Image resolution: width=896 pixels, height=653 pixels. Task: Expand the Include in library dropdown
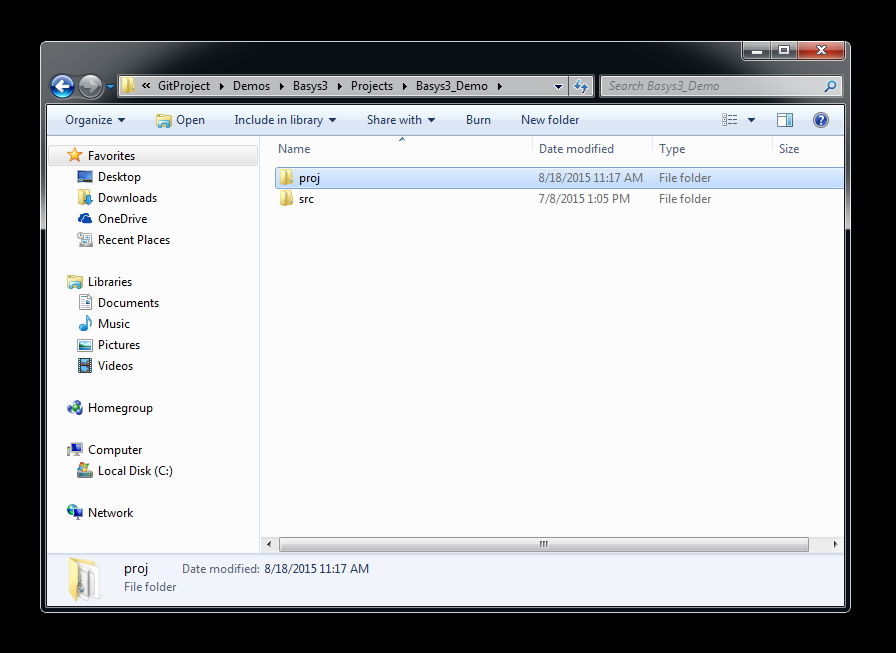pyautogui.click(x=285, y=120)
